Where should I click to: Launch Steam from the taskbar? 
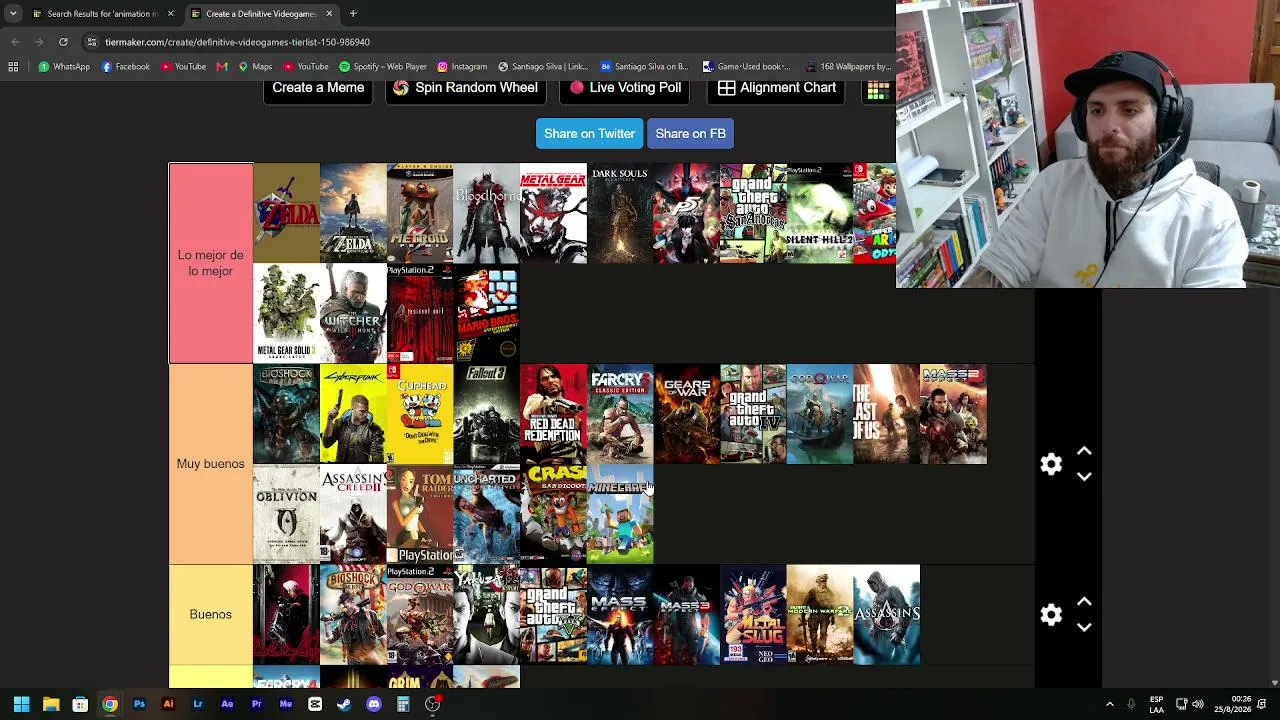pos(344,705)
